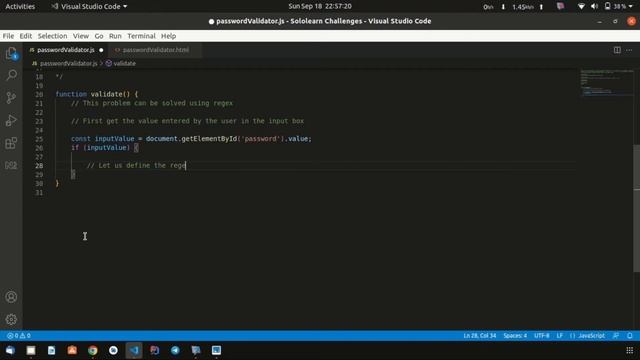This screenshot has height=360, width=640.
Task: Open the Accounts icon in the activity bar
Action: [x=11, y=297]
